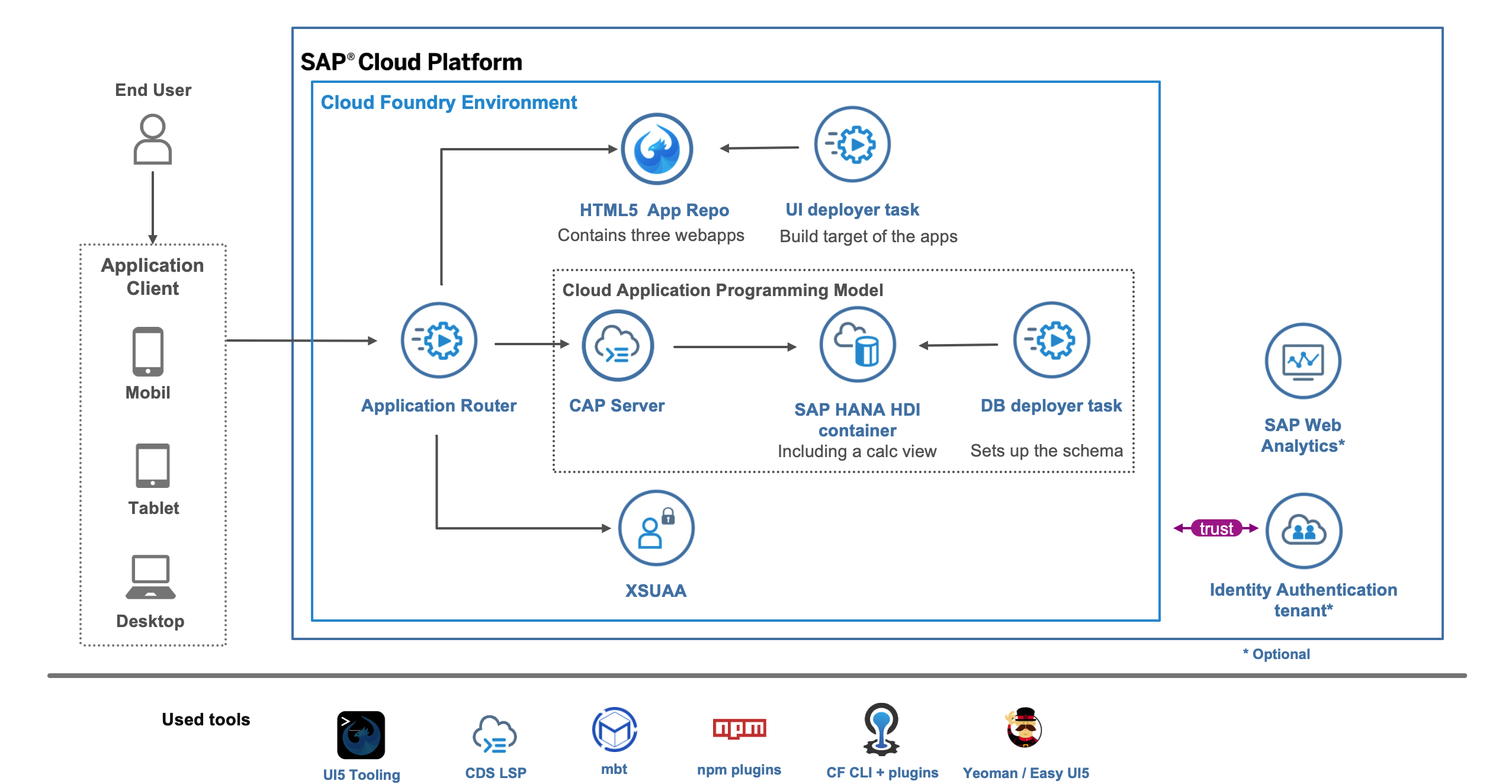Click the Tablet device icon
The image size is (1512, 784).
(153, 465)
